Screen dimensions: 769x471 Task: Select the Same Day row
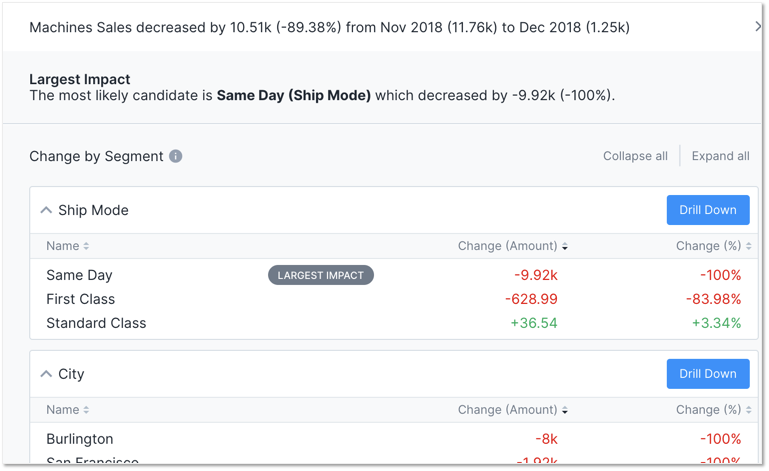coord(394,275)
